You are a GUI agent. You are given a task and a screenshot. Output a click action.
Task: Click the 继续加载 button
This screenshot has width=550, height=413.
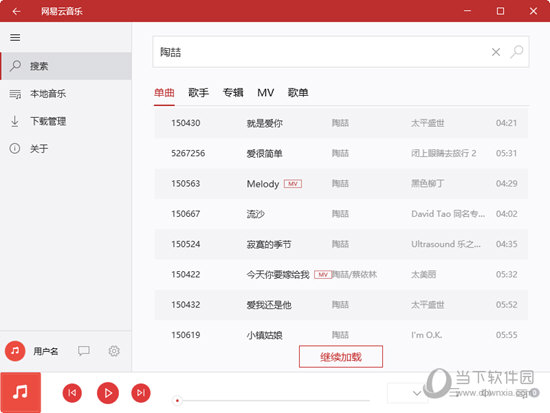(x=341, y=357)
